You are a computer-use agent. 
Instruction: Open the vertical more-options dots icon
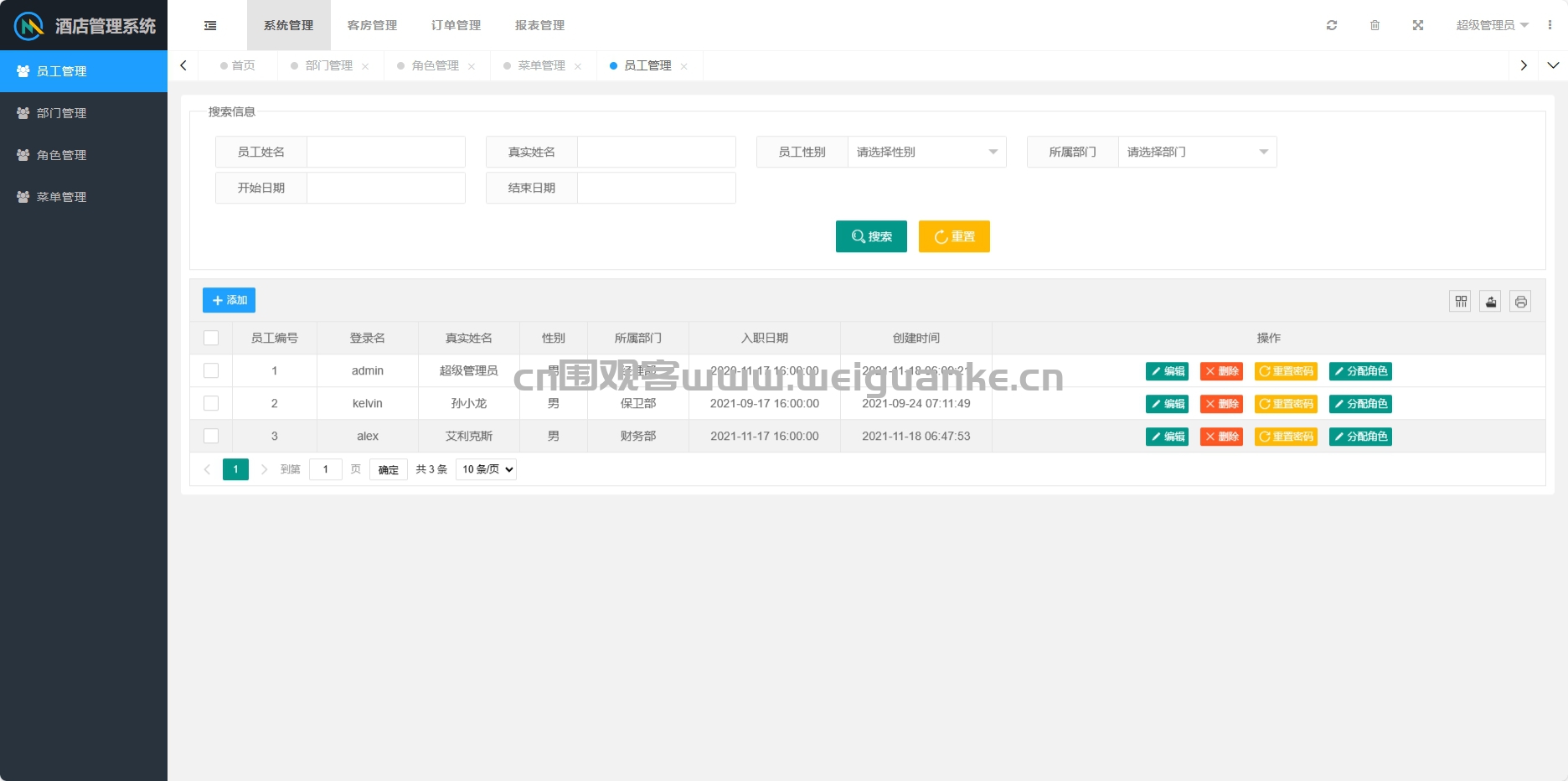(x=1550, y=25)
